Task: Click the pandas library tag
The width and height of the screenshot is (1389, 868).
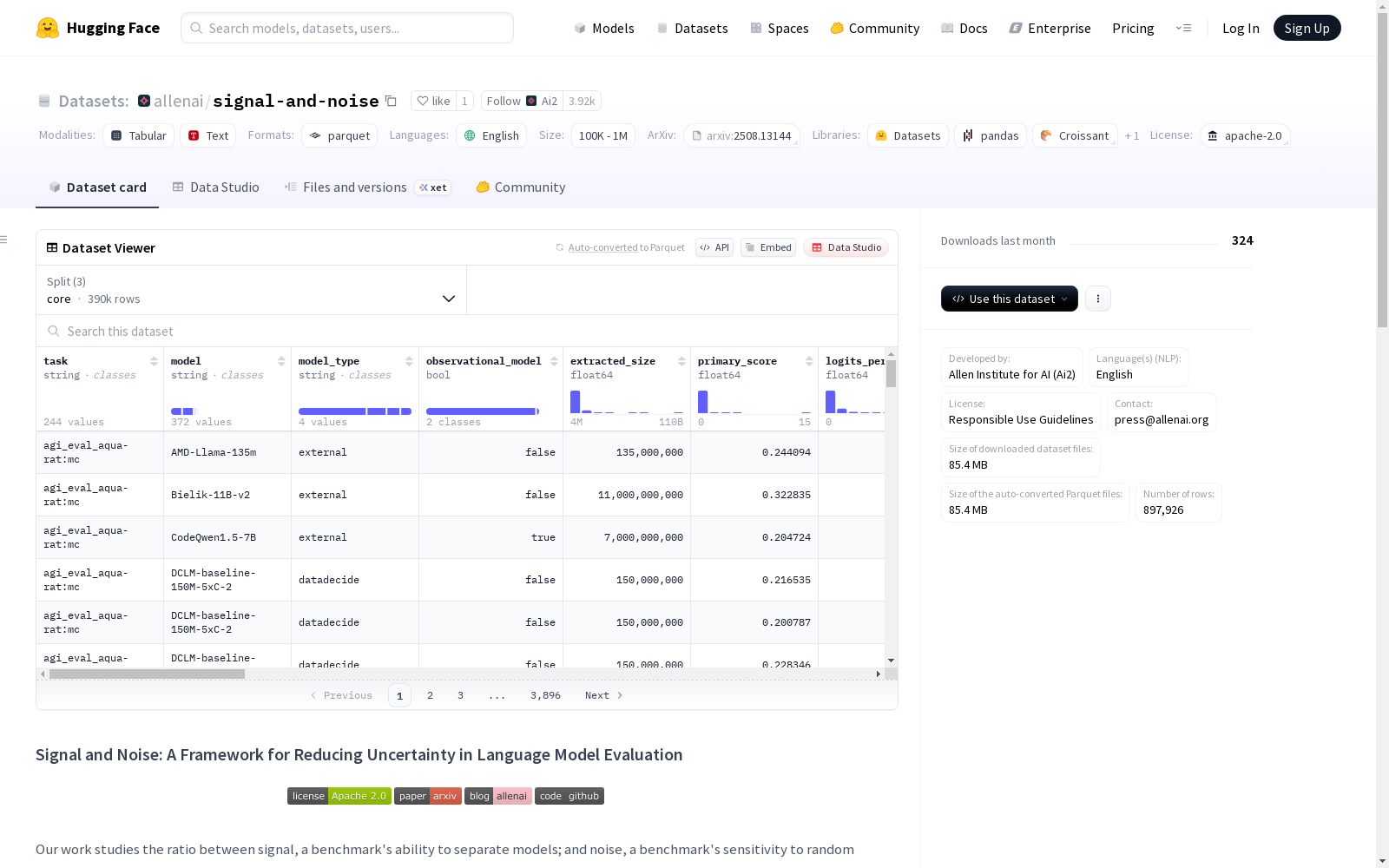Action: click(x=991, y=135)
